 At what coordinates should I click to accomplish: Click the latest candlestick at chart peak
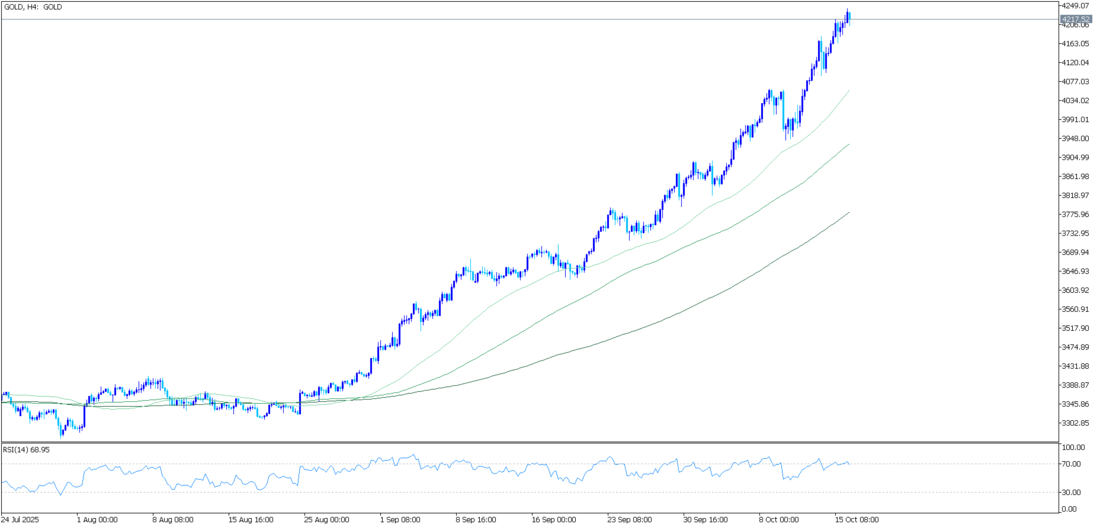tap(848, 16)
